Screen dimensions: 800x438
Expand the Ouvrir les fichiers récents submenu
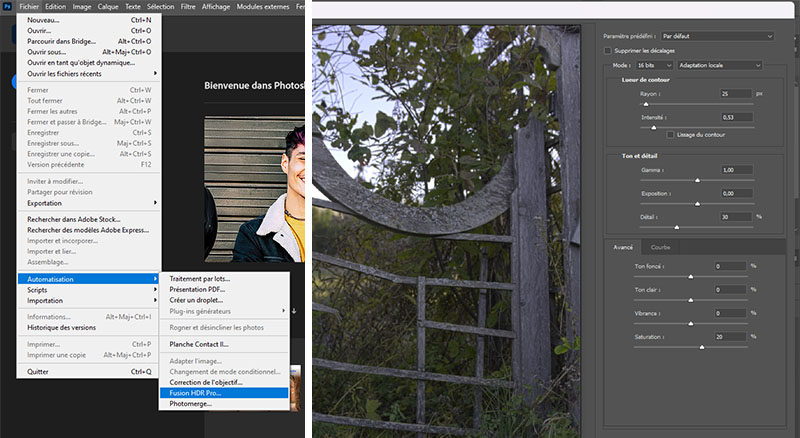pyautogui.click(x=89, y=74)
